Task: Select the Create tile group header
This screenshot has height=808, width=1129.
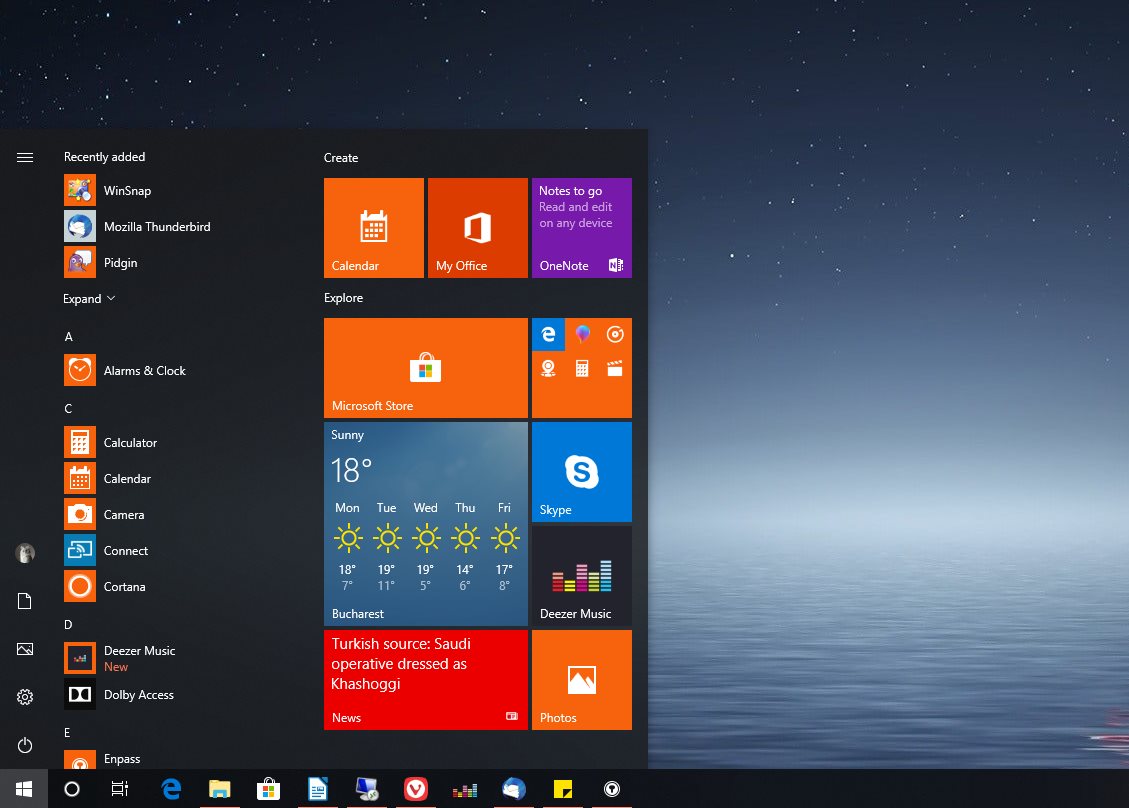Action: coord(341,158)
